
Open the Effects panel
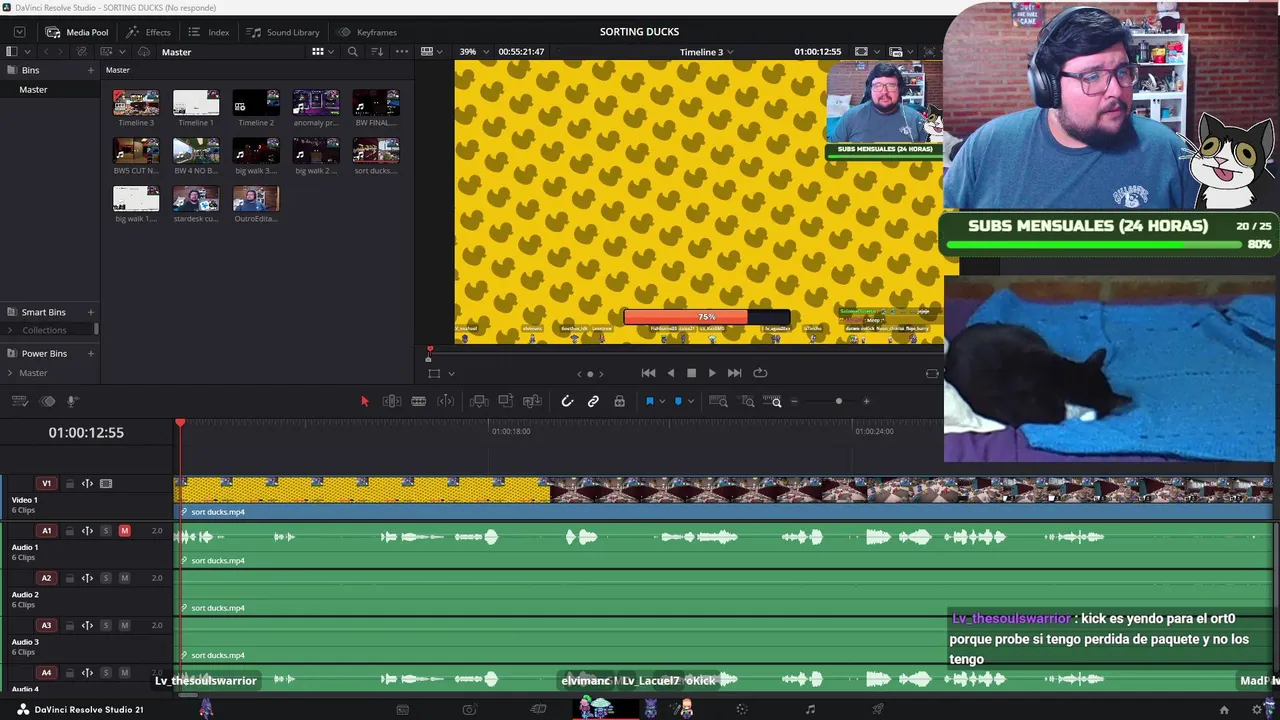147,32
